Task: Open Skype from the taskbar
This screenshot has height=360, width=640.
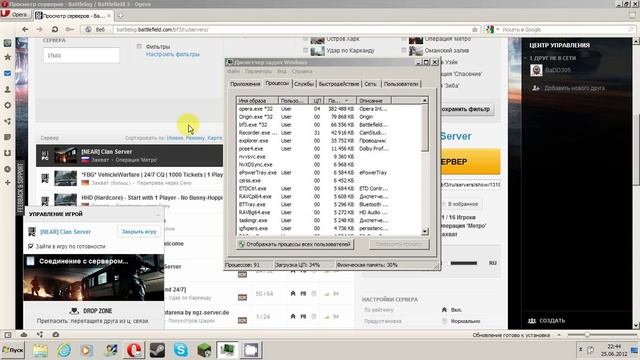Action: [x=180, y=350]
